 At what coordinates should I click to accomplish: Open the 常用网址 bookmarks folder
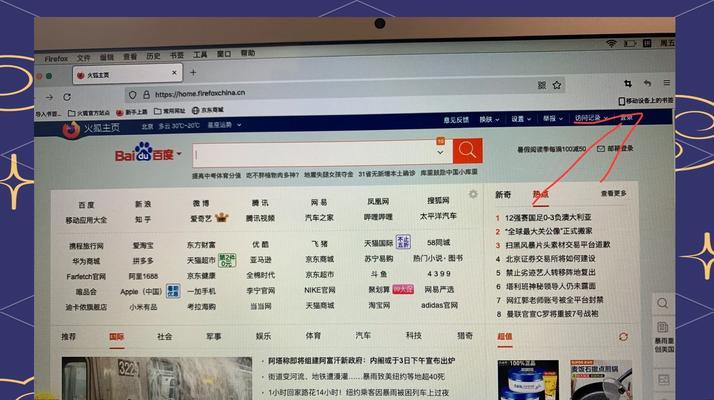pyautogui.click(x=170, y=111)
